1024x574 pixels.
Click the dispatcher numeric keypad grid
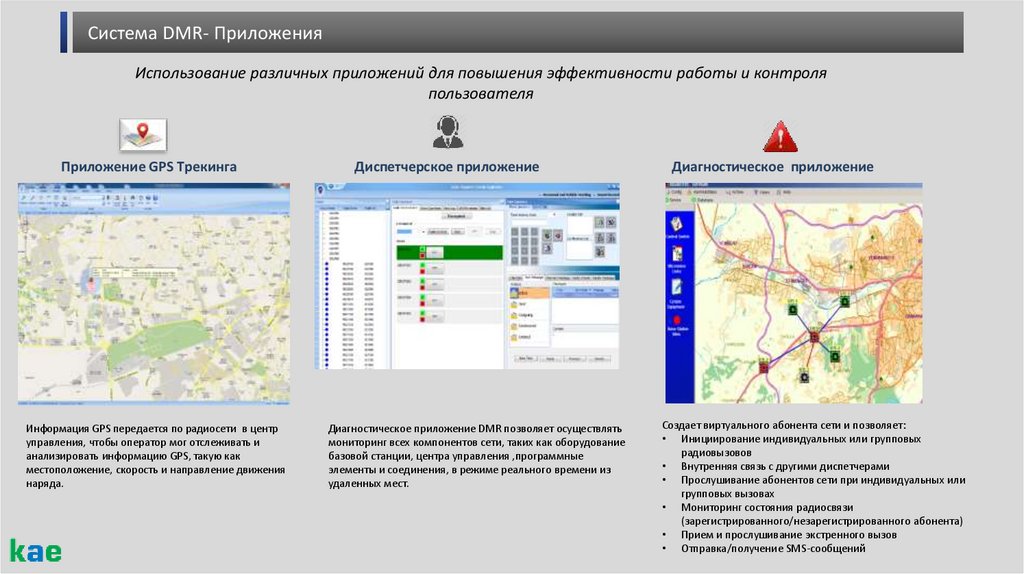click(524, 246)
